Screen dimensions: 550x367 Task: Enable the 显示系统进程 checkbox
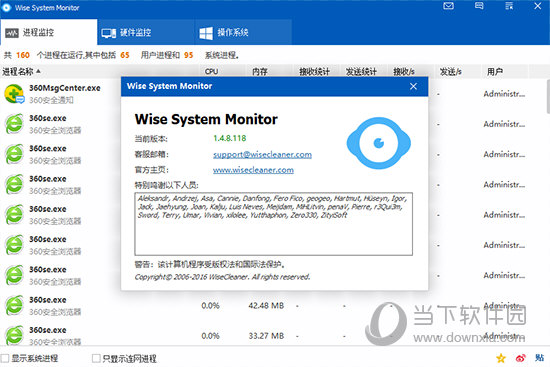(x=5, y=358)
